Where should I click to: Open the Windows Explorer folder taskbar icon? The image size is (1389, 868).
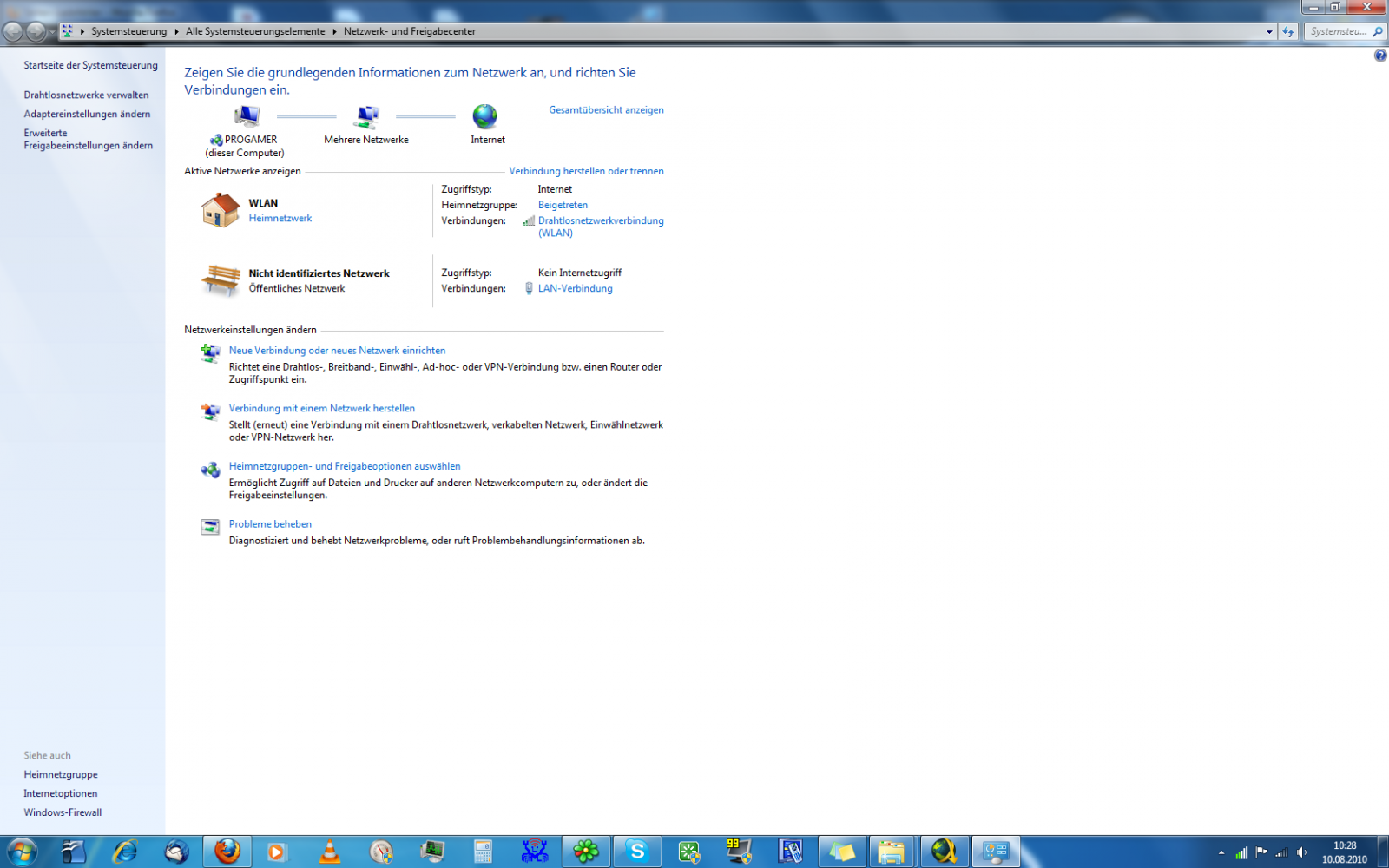click(891, 852)
